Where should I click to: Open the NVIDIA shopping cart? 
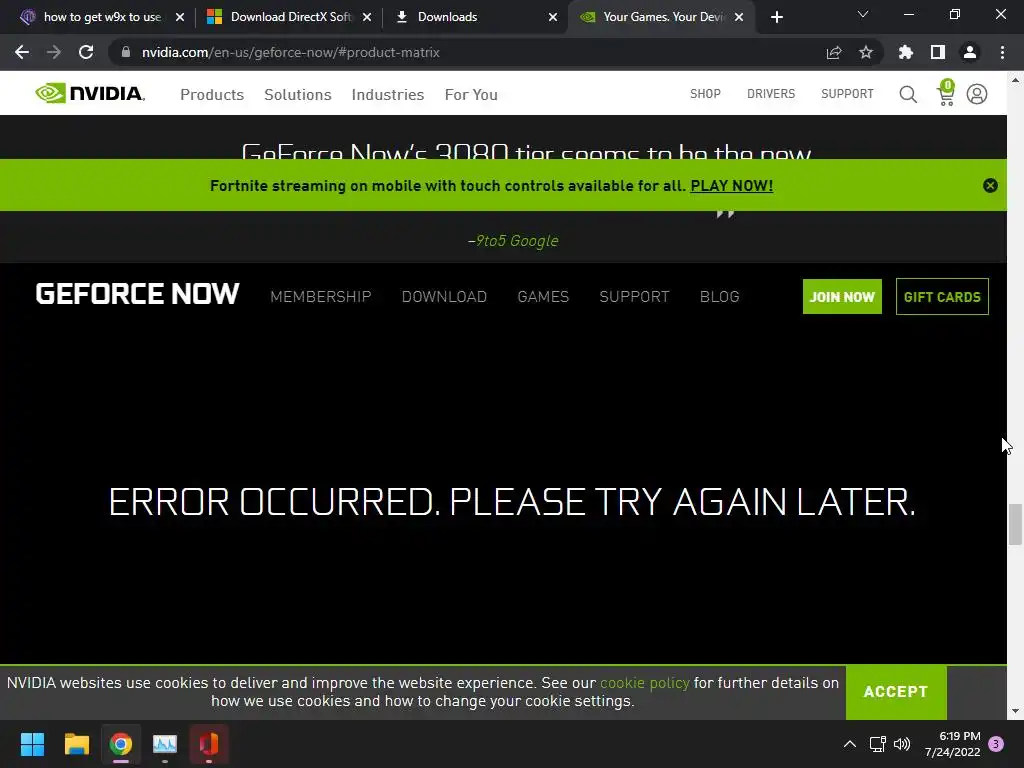(946, 93)
